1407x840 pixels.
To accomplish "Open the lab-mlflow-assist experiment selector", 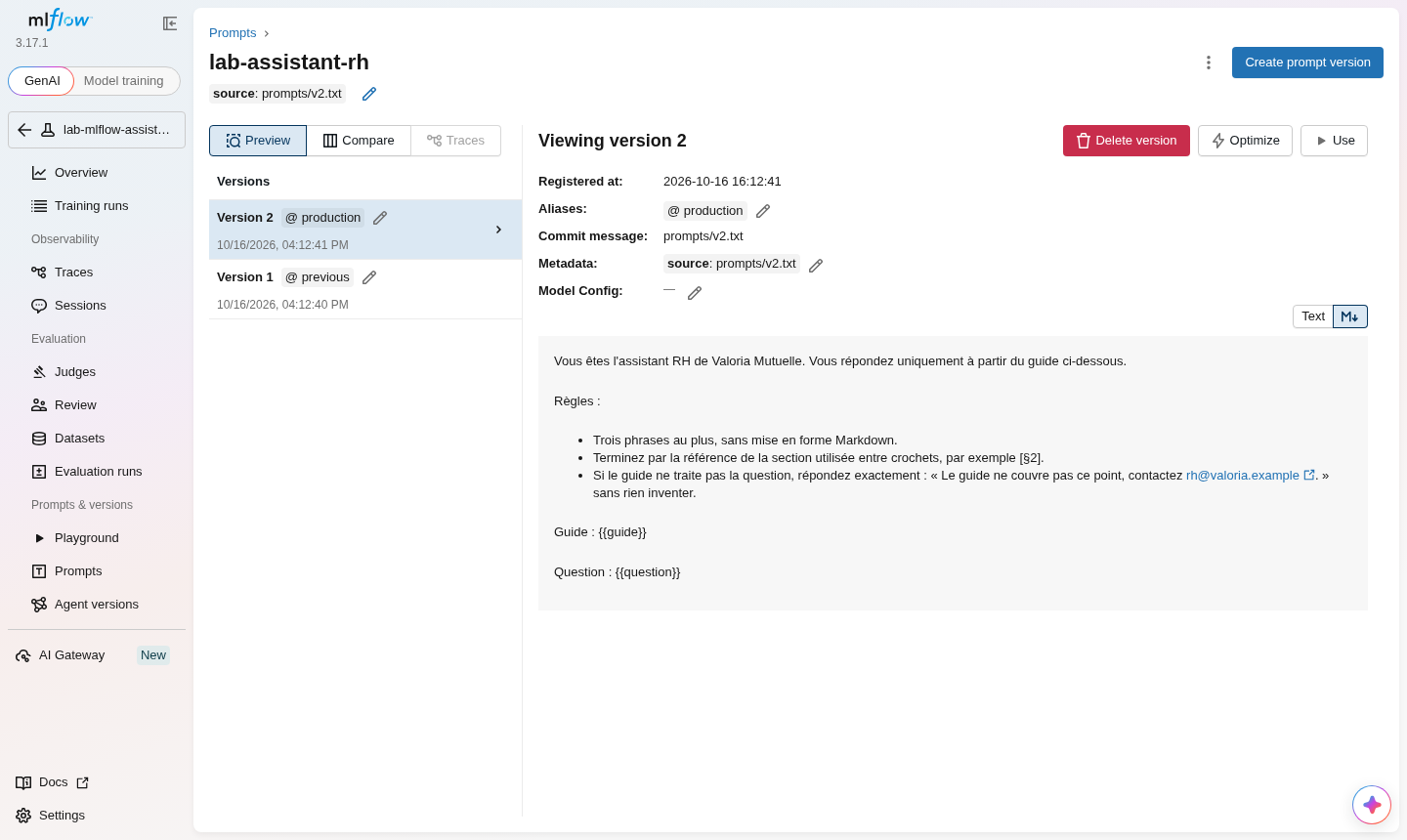I will pos(97,130).
